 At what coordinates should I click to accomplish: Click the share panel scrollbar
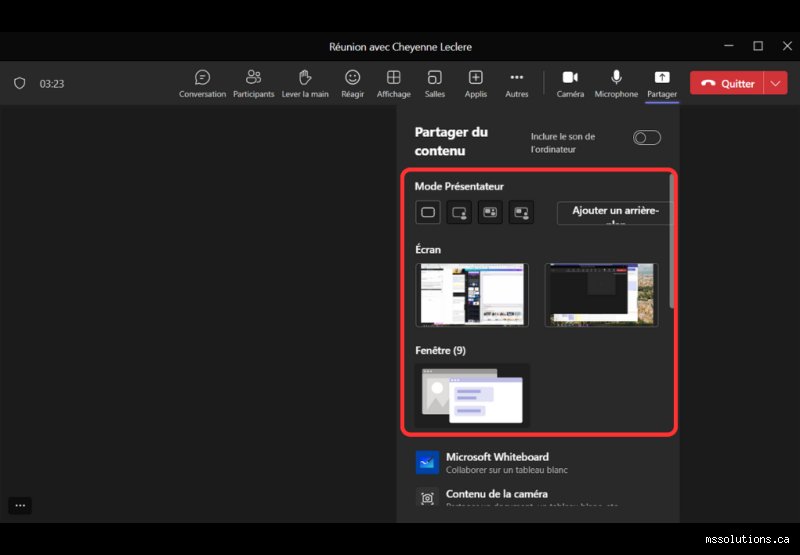[x=671, y=241]
